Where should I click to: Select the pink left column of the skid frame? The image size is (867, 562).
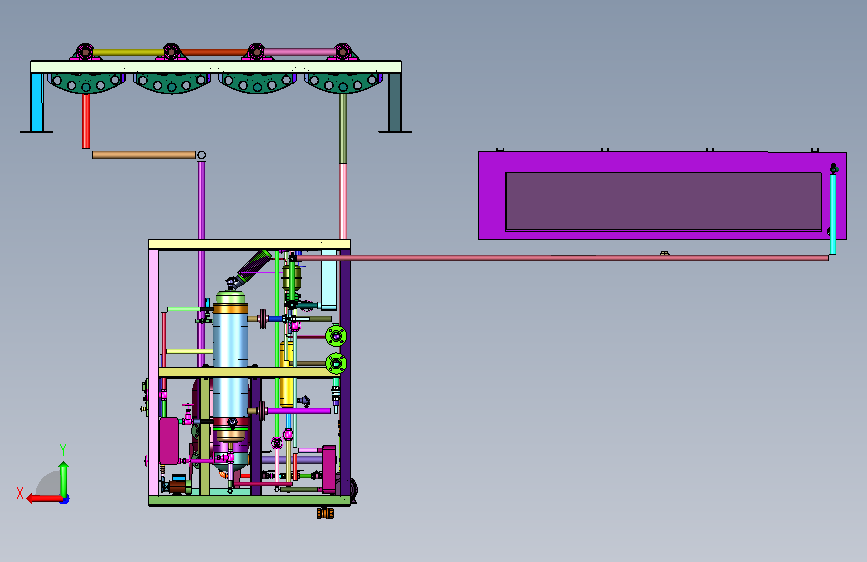[153, 373]
